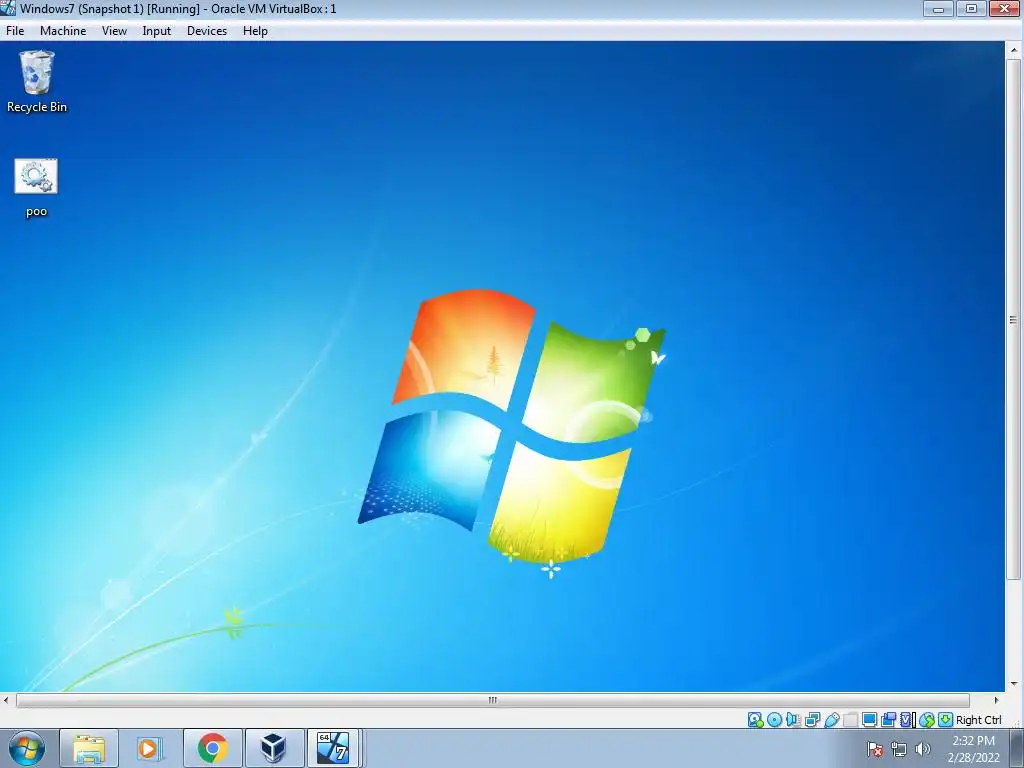Open VirtualBox Manager taskbar icon
Image resolution: width=1024 pixels, height=768 pixels.
pos(273,748)
